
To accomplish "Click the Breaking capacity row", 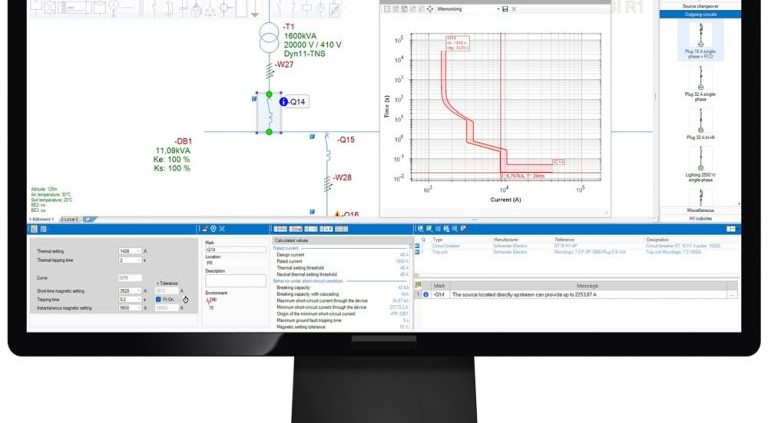I will (342, 288).
